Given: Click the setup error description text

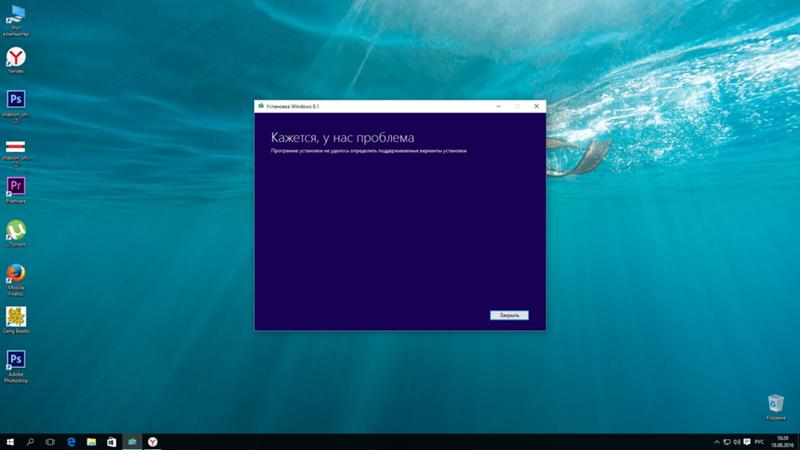Looking at the screenshot, I should pos(368,151).
